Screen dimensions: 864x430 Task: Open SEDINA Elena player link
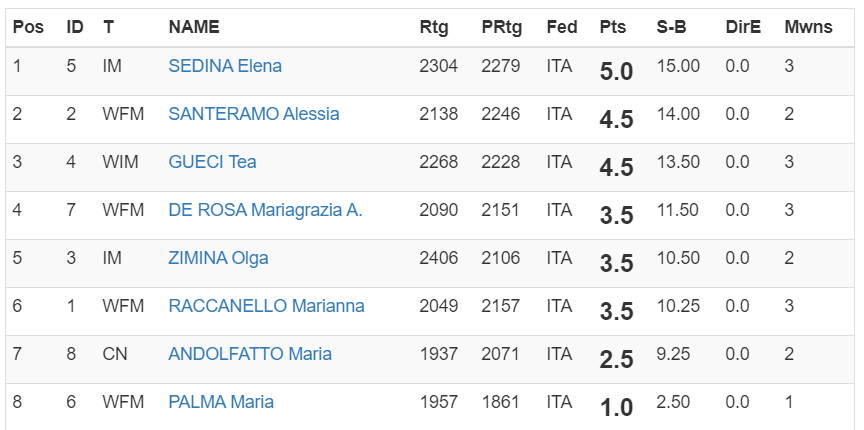(225, 66)
